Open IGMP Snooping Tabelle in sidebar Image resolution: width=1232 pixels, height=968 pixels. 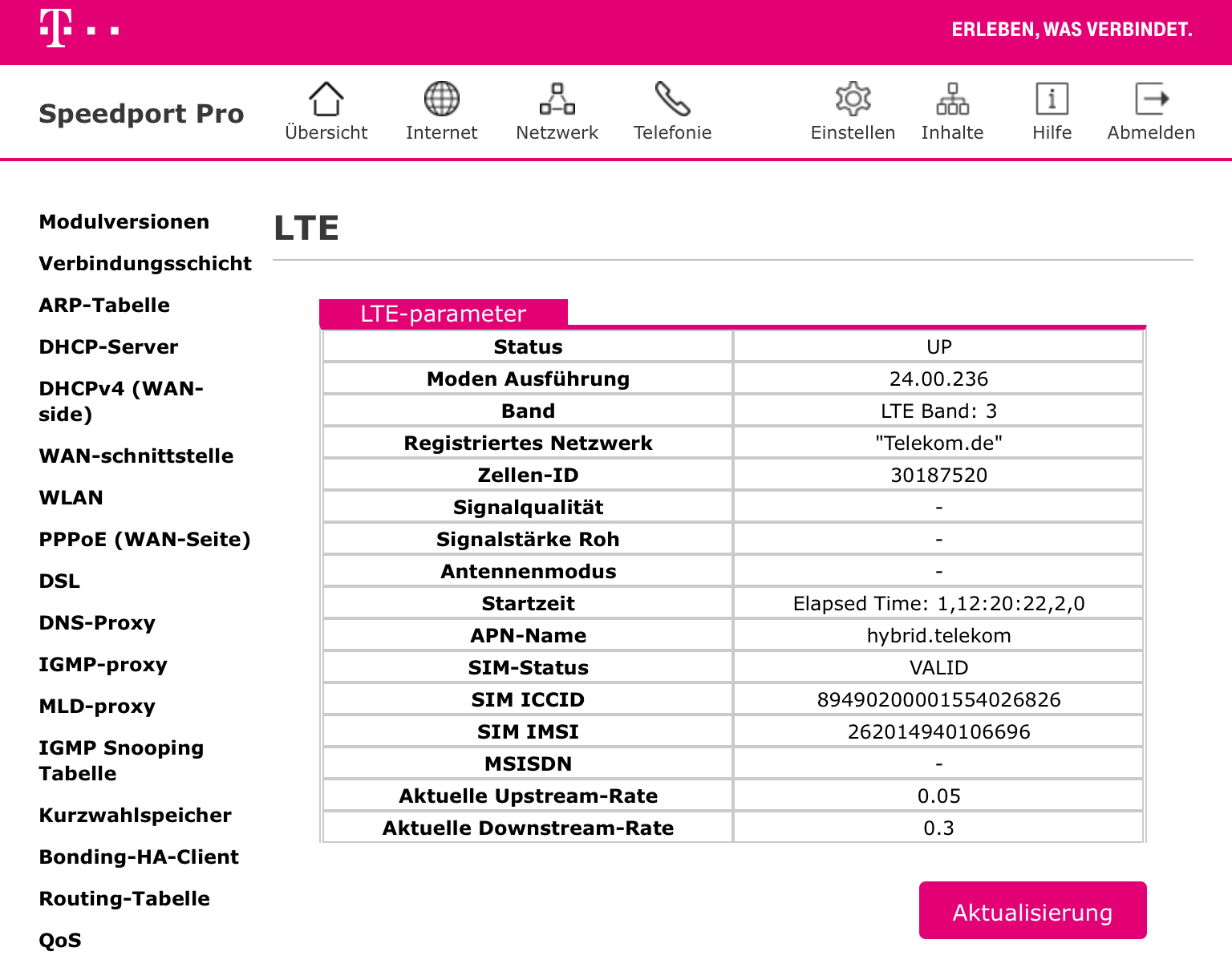[121, 760]
